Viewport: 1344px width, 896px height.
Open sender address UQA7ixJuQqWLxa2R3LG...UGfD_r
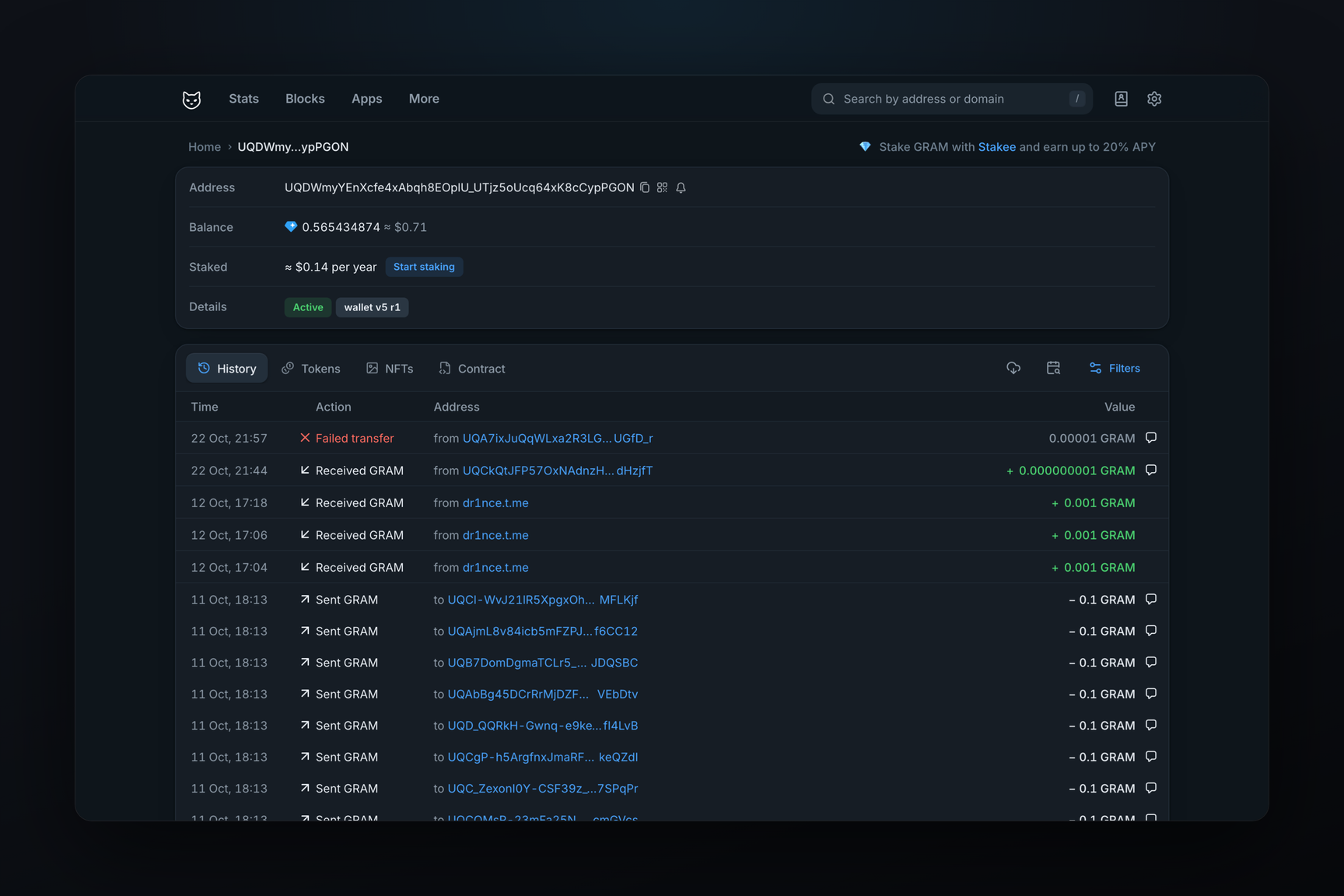pyautogui.click(x=558, y=438)
